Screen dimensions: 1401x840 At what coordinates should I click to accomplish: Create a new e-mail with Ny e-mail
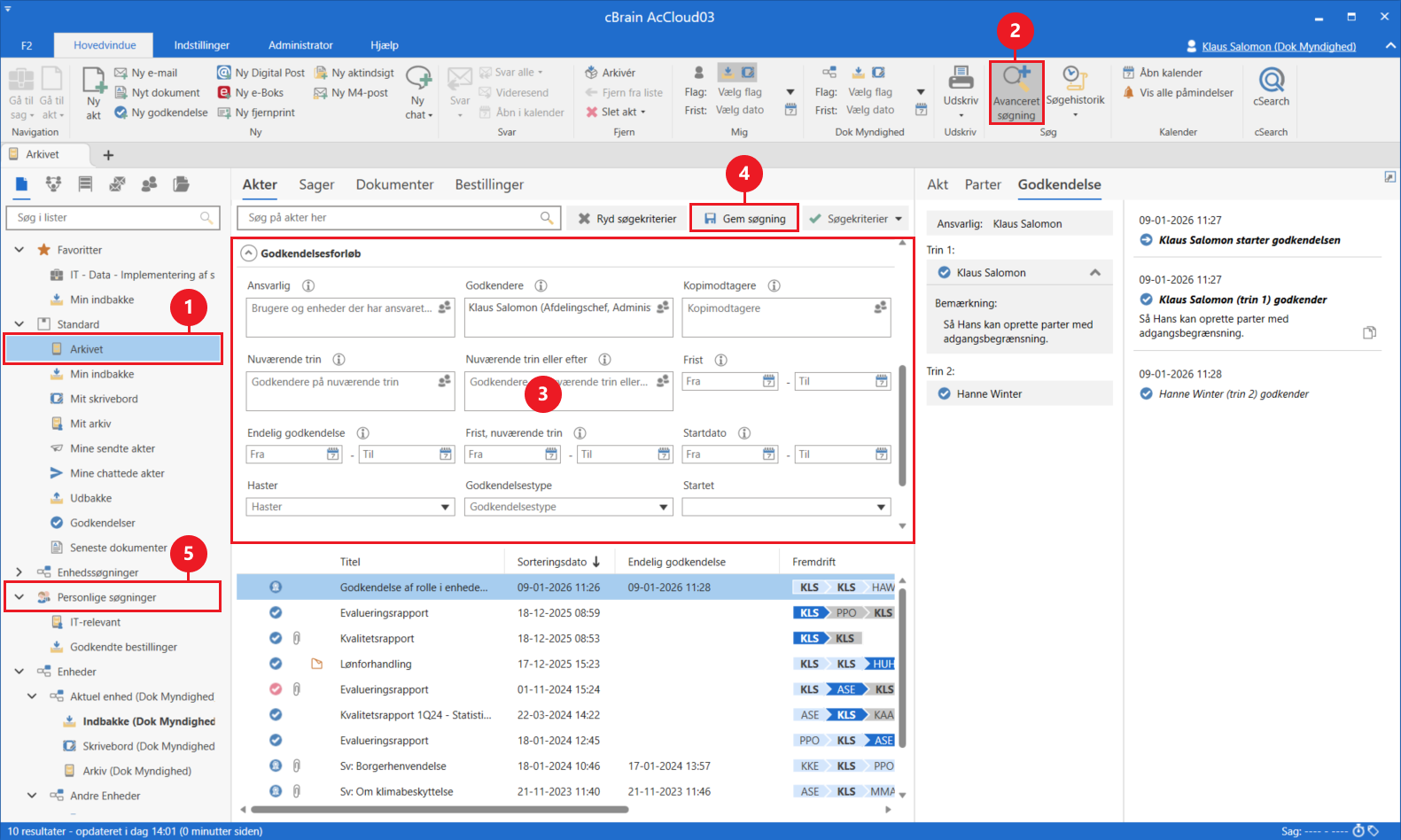coord(145,73)
